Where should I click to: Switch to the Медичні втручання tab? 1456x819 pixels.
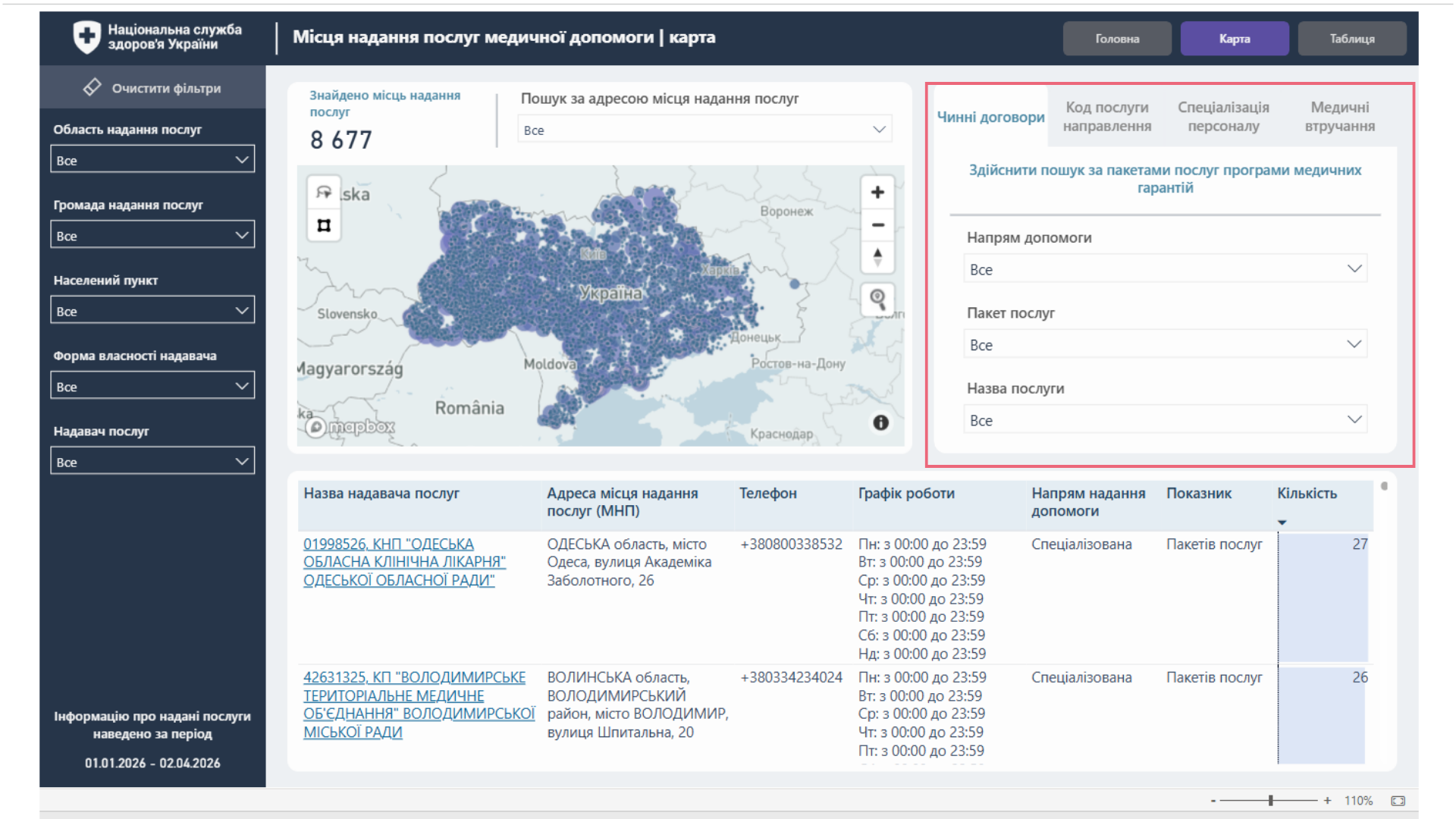click(x=1339, y=117)
